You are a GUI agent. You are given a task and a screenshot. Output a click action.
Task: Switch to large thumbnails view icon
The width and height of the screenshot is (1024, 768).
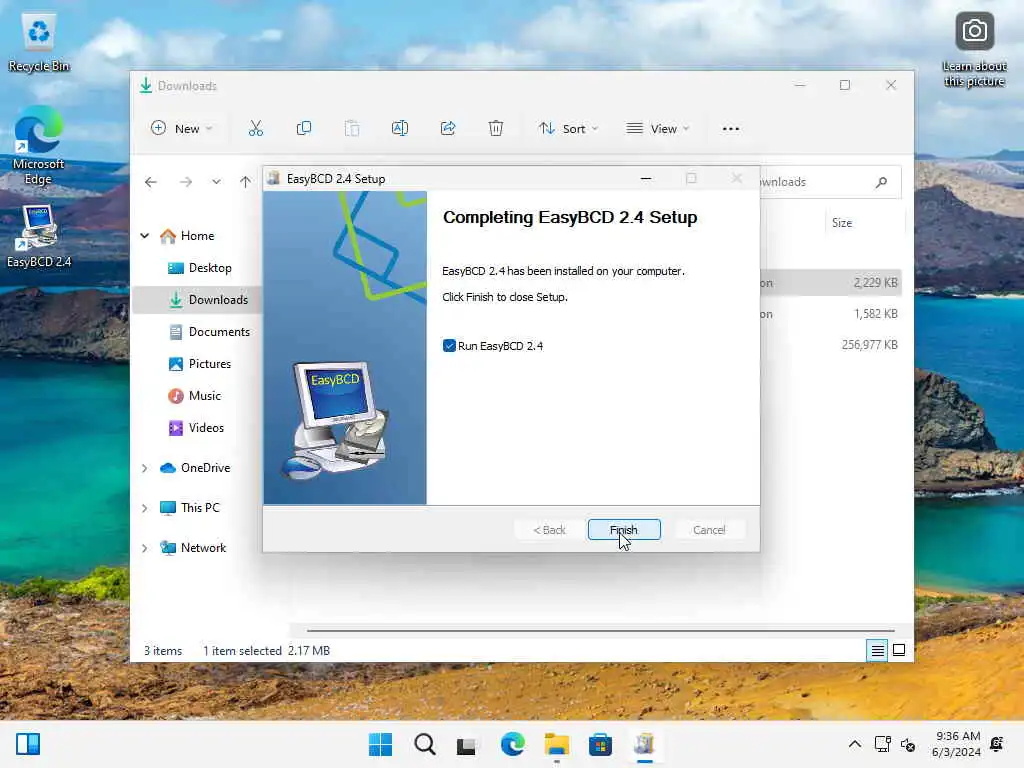pyautogui.click(x=899, y=650)
